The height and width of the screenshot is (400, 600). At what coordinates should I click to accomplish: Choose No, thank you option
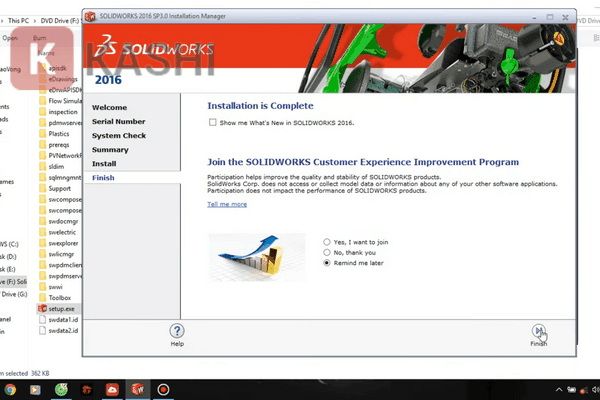click(326, 252)
